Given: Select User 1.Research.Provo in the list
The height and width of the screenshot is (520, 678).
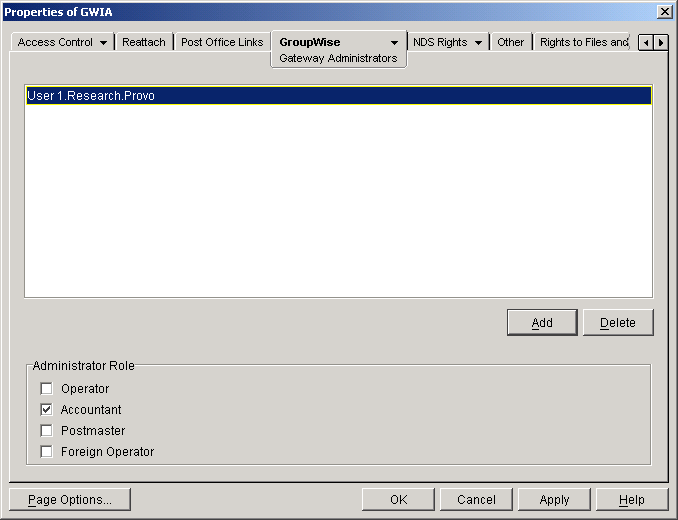Looking at the screenshot, I should (91, 96).
